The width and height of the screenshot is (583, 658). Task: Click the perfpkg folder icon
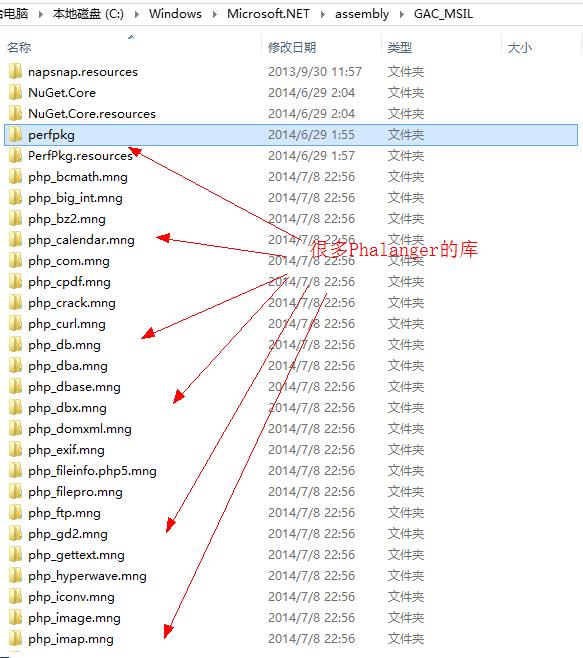pyautogui.click(x=15, y=135)
